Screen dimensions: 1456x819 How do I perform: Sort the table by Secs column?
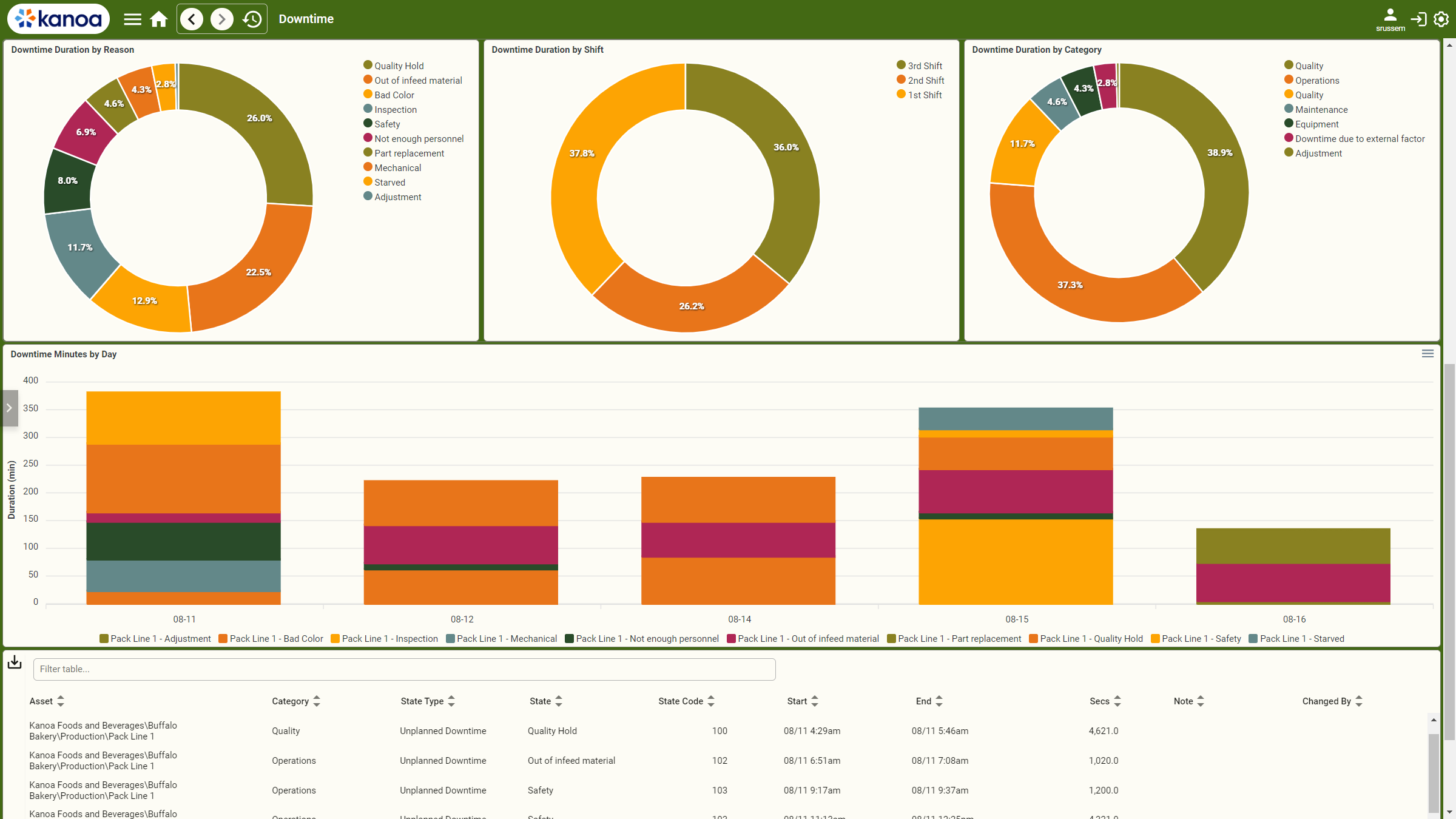click(1105, 701)
